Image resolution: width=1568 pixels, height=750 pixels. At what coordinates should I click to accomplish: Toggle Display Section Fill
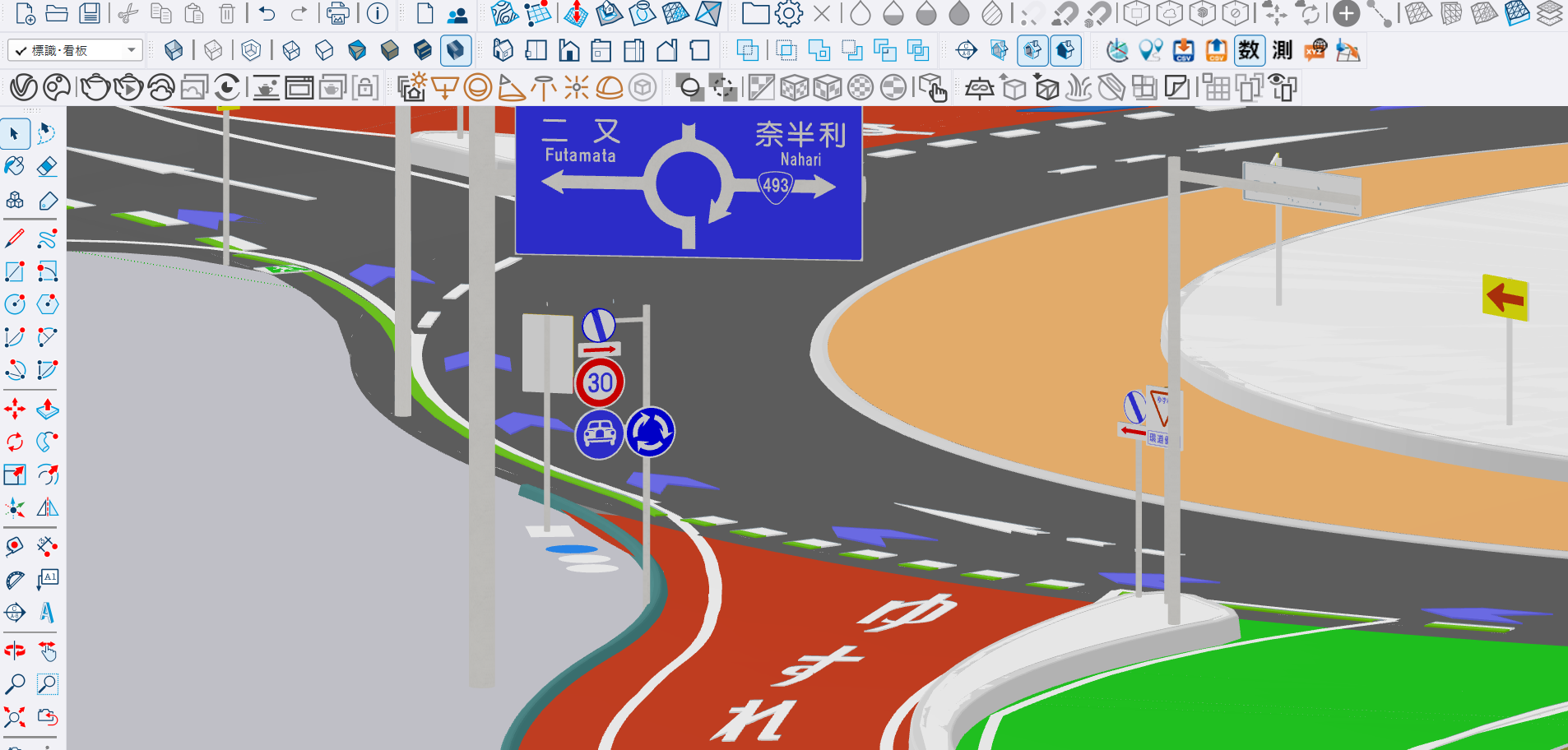click(1065, 50)
